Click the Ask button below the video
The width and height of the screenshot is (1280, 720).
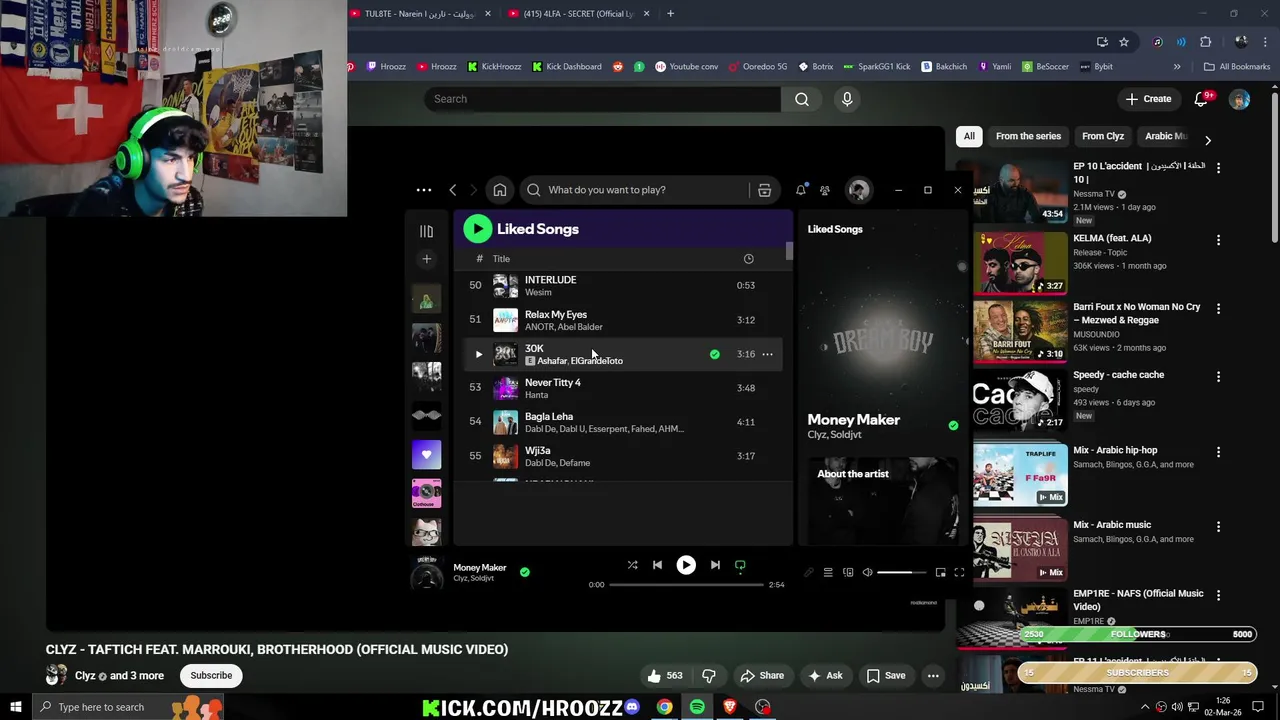tap(825, 675)
